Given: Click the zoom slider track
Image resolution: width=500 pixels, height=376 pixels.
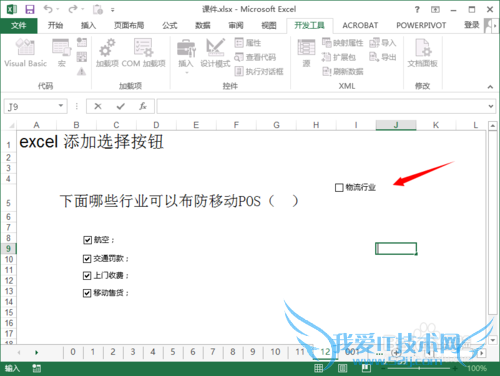Looking at the screenshot, I should [x=419, y=369].
